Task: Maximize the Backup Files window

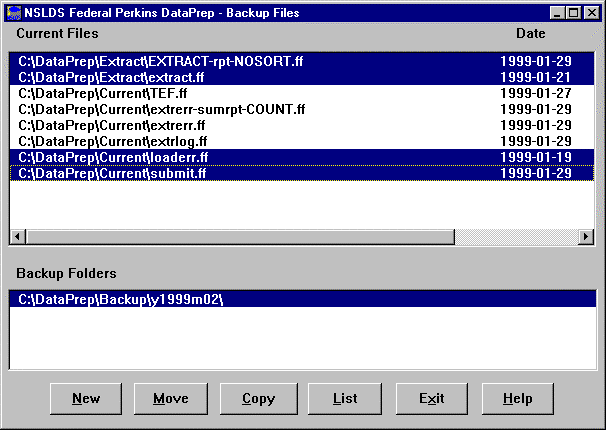Action: [574, 13]
